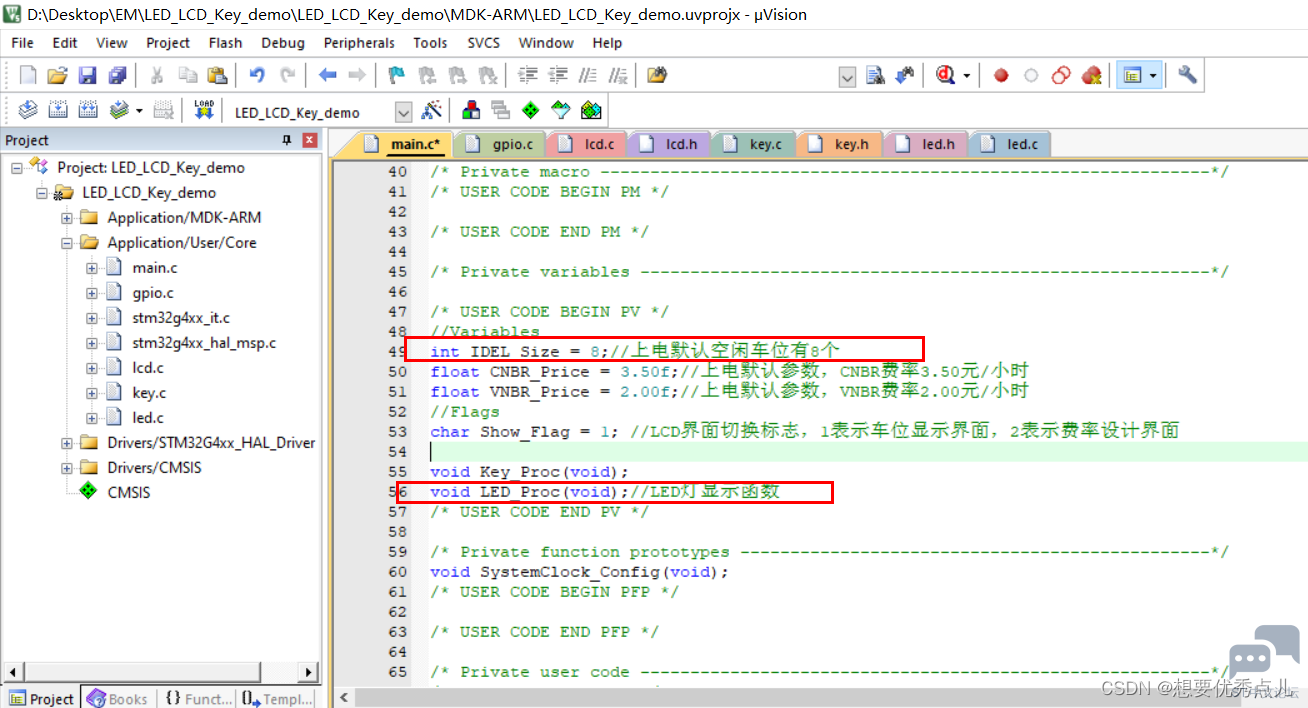Open Select Software Packs icon

coord(560,110)
